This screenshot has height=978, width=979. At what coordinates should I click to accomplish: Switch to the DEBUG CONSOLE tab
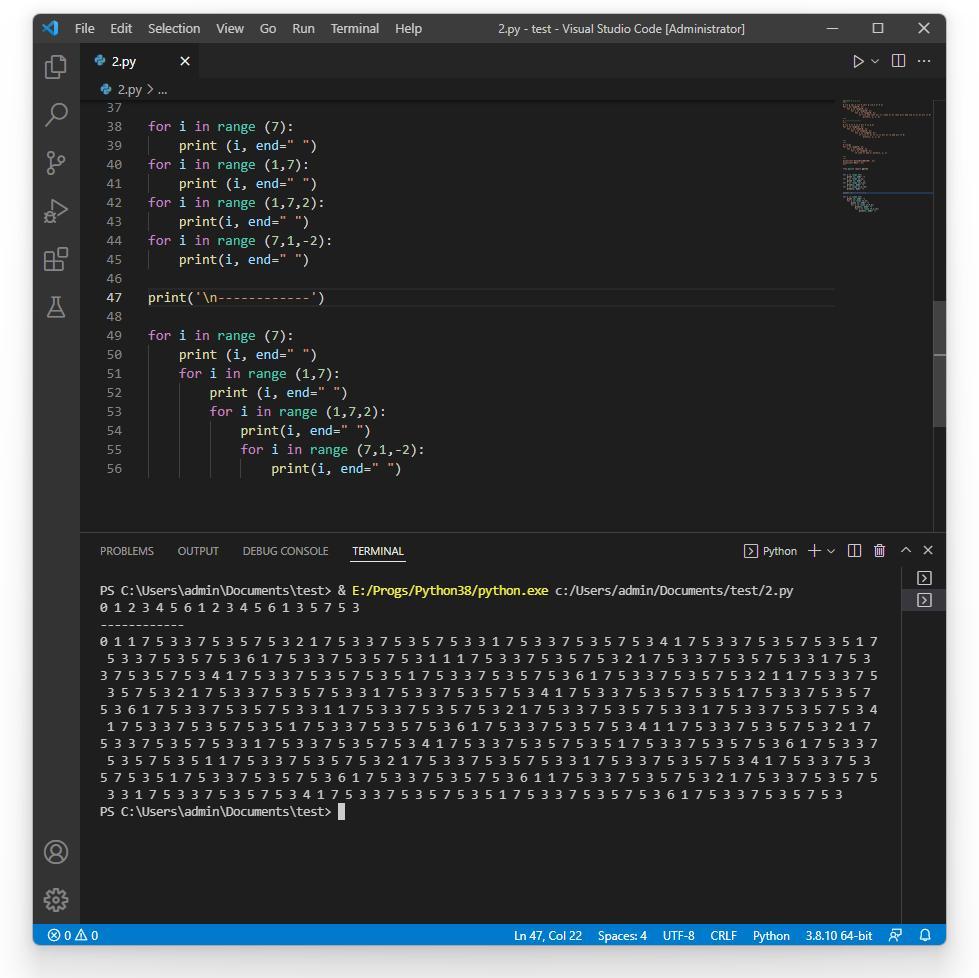click(x=285, y=551)
